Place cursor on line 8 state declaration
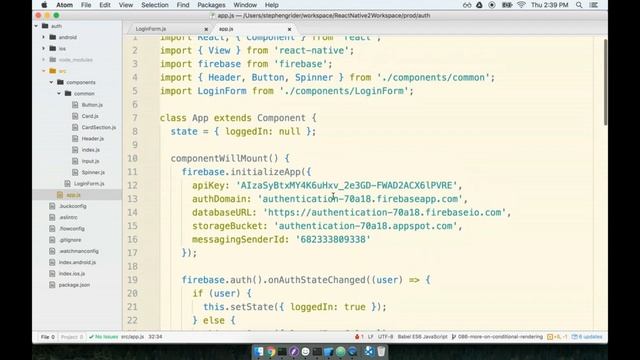640x360 pixels. [x=243, y=131]
